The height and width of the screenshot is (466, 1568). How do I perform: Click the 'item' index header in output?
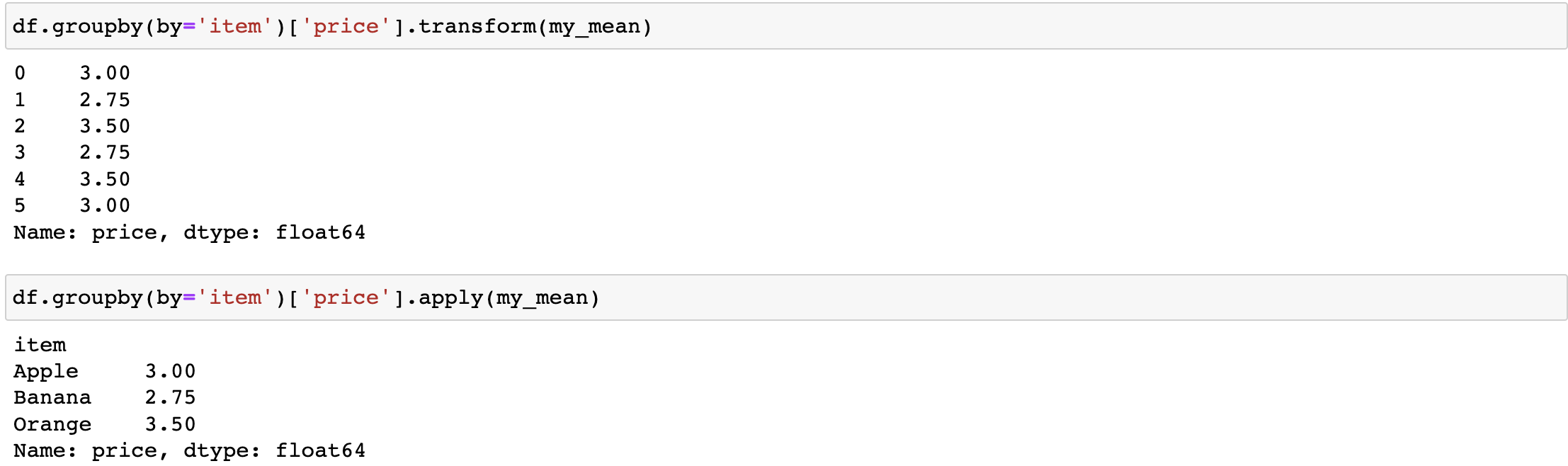click(40, 346)
